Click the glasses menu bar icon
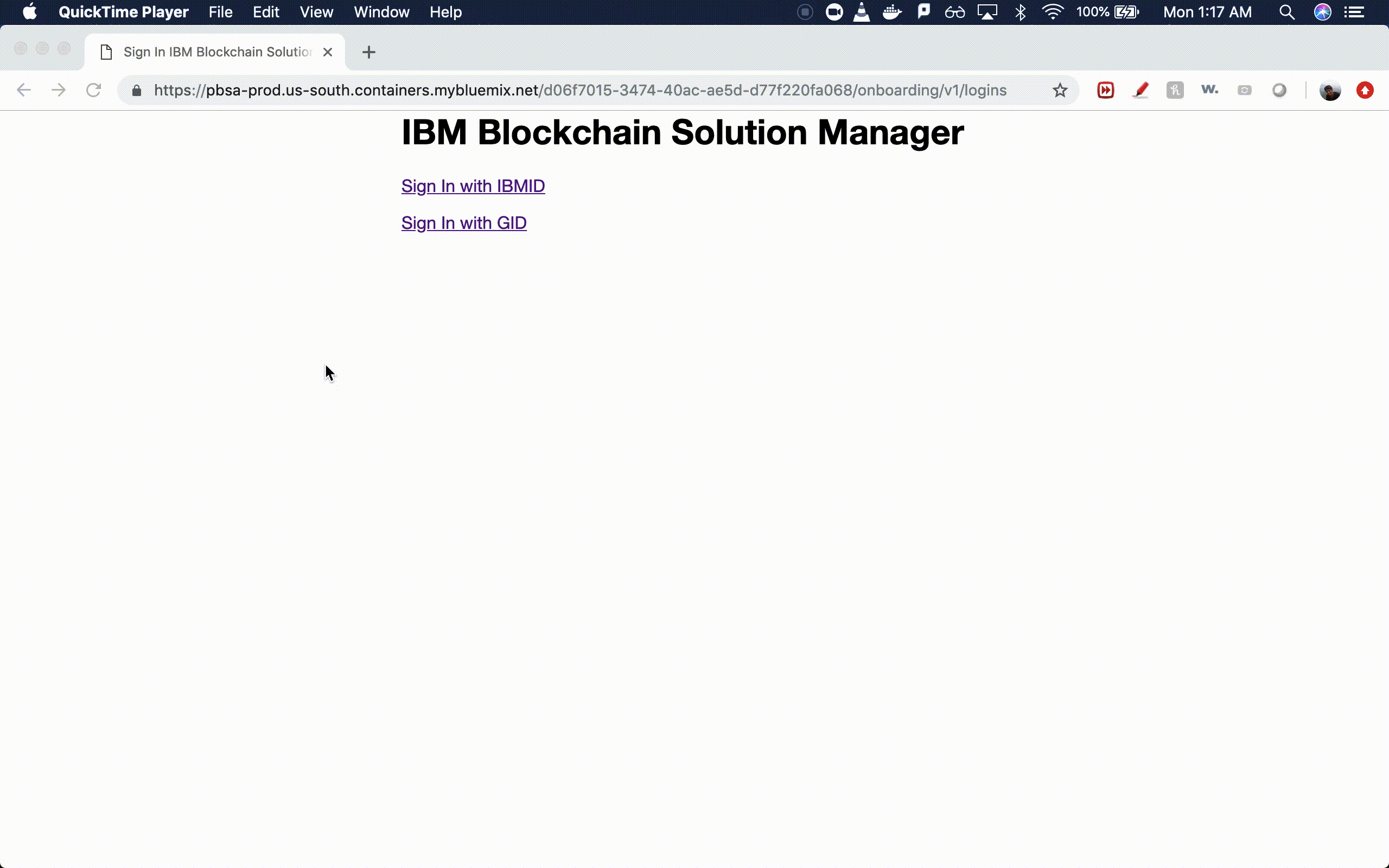 pos(955,12)
